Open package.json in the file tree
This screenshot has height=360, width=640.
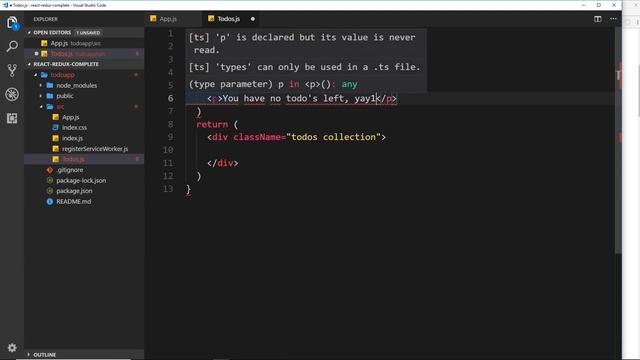(x=84, y=191)
